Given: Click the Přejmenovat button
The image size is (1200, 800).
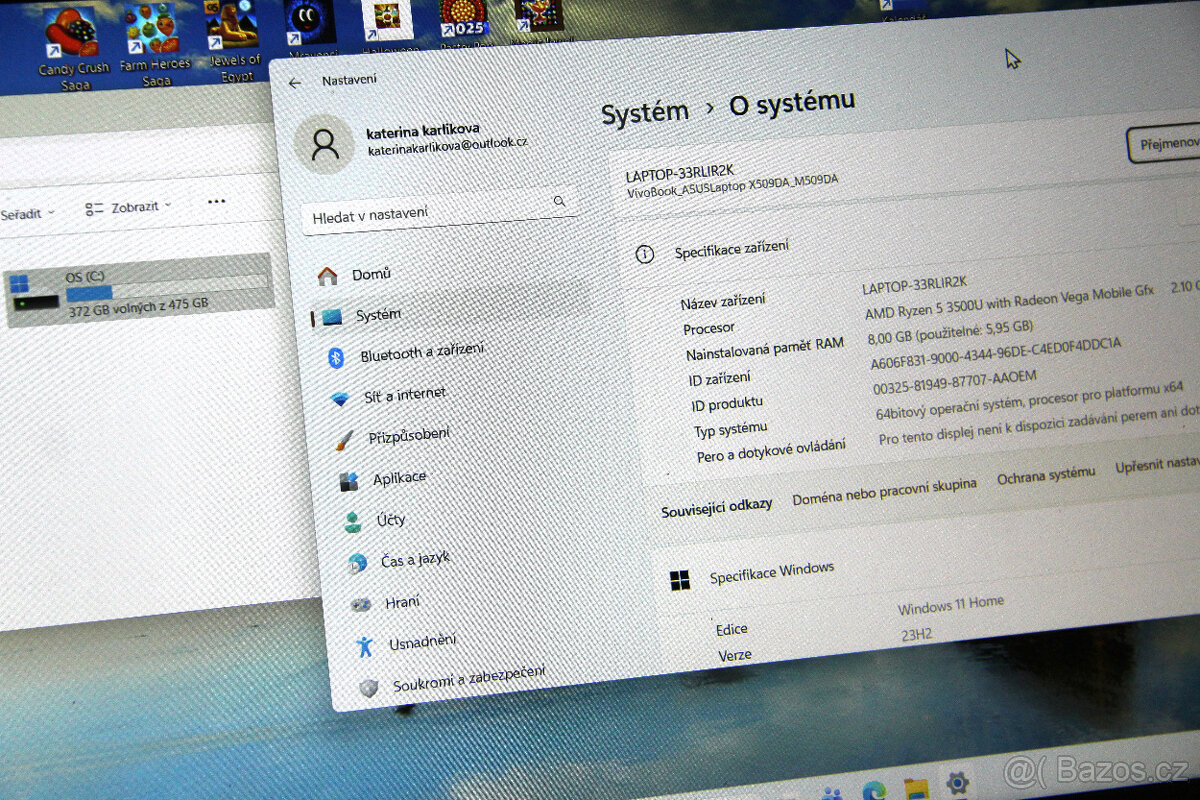Looking at the screenshot, I should pos(1165,144).
